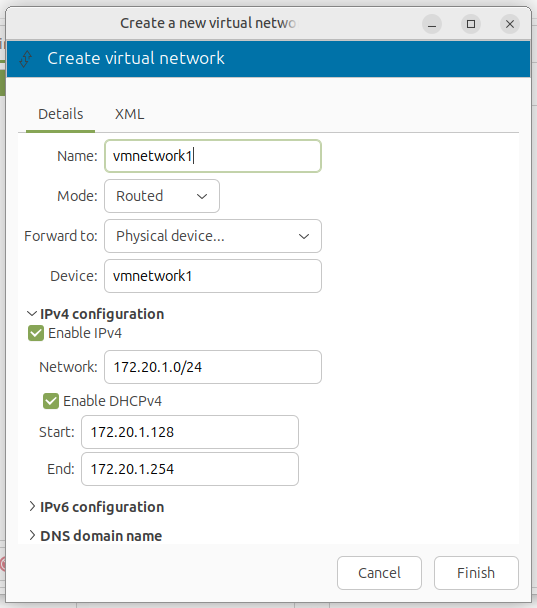
Task: Open the Forward to Physical device dropdown
Action: pos(213,236)
